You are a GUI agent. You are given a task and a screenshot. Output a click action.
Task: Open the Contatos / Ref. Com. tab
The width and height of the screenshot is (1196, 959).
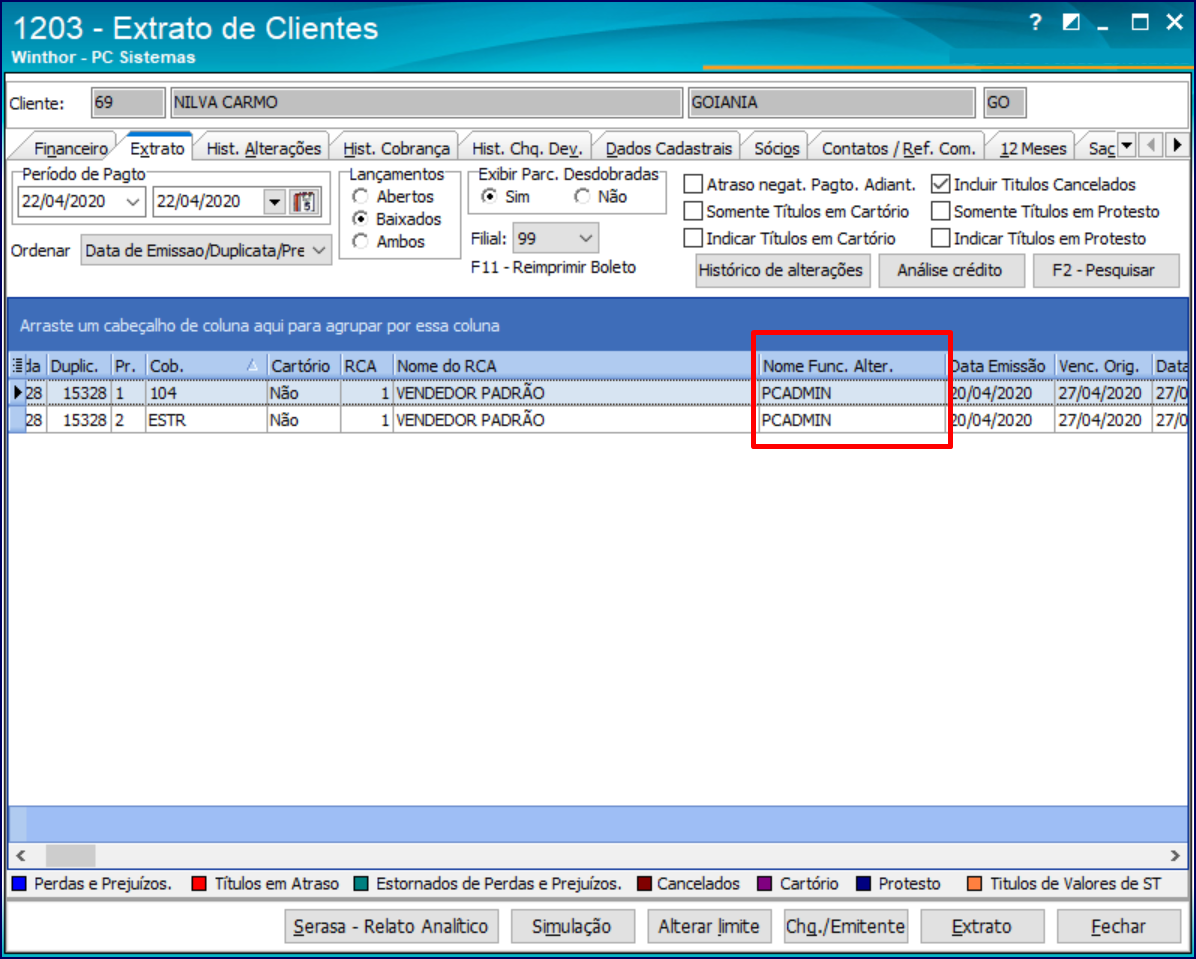899,149
